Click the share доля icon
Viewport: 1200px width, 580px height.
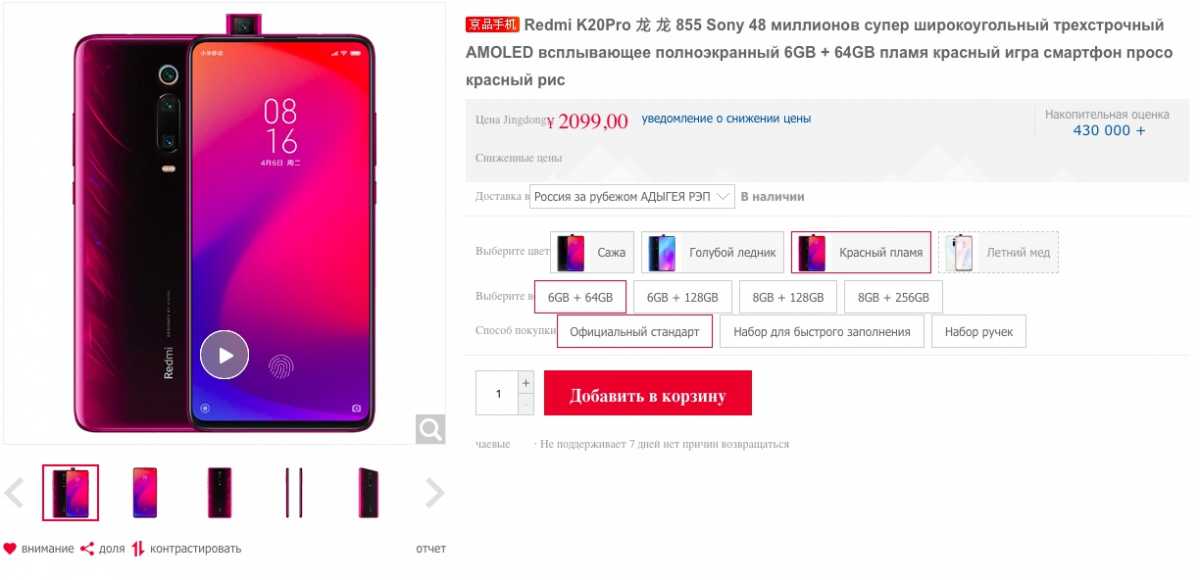(87, 548)
